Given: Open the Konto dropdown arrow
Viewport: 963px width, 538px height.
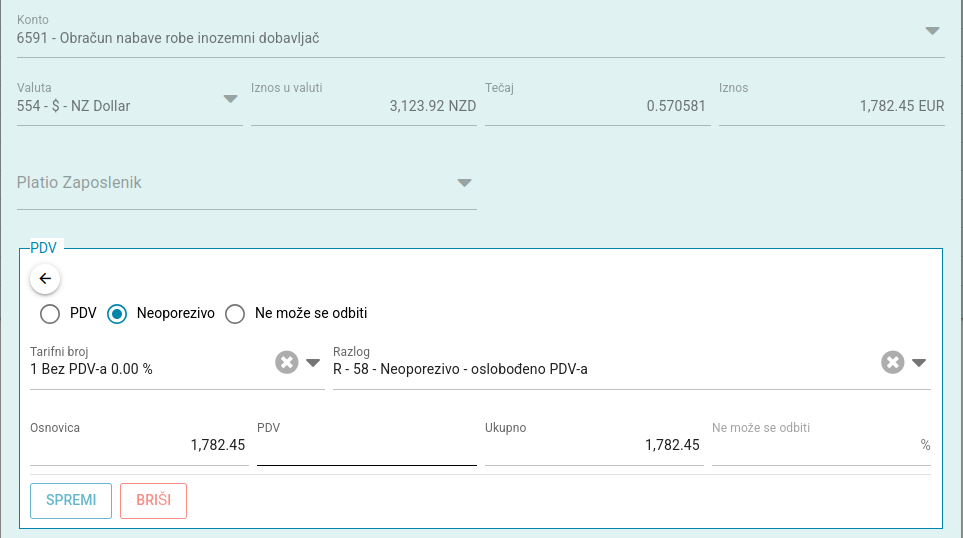Looking at the screenshot, I should click(932, 31).
